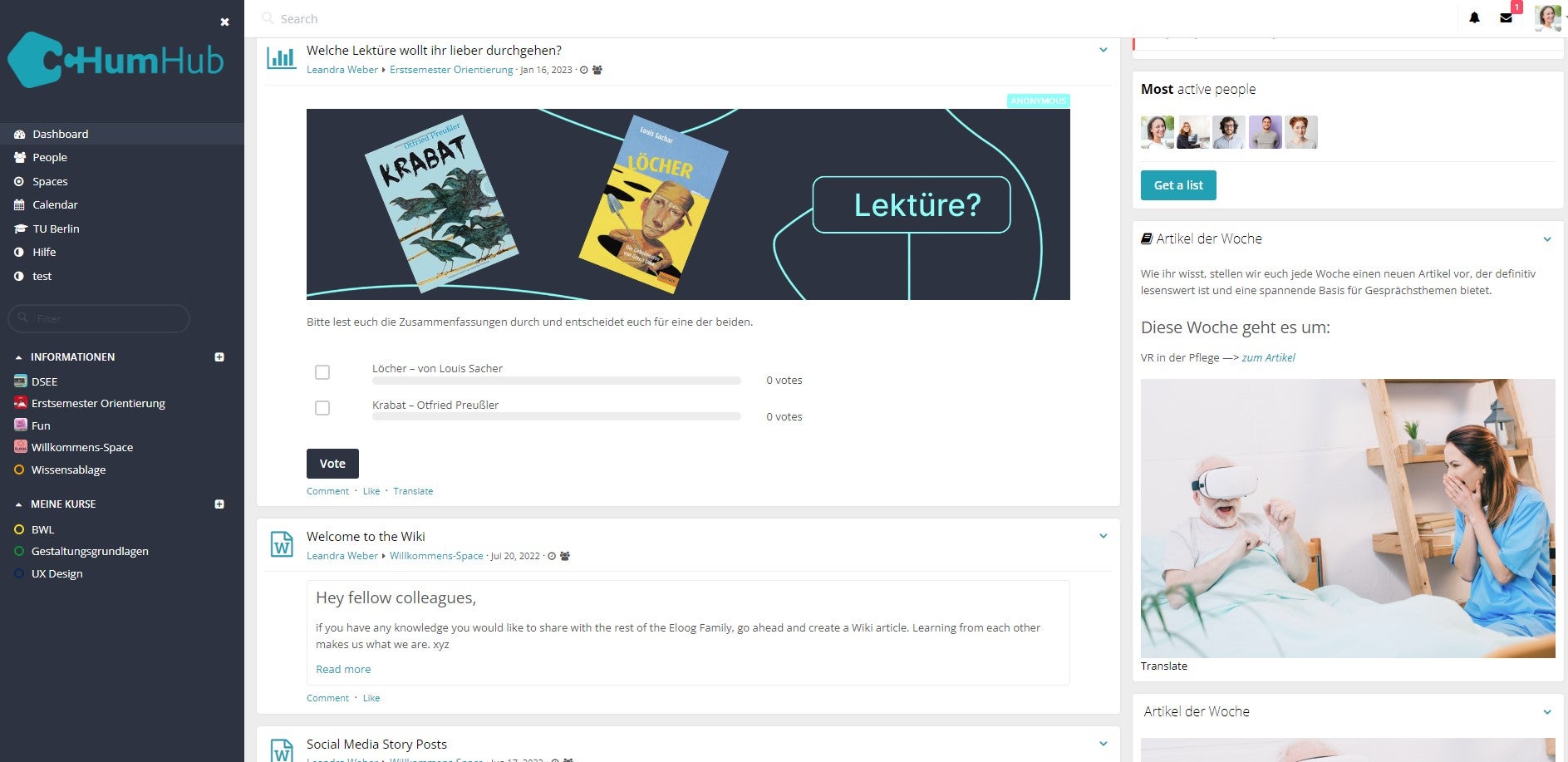Image resolution: width=1568 pixels, height=762 pixels.
Task: Check the 'Krabat – Otfried Preußler' poll option
Action: pos(322,408)
